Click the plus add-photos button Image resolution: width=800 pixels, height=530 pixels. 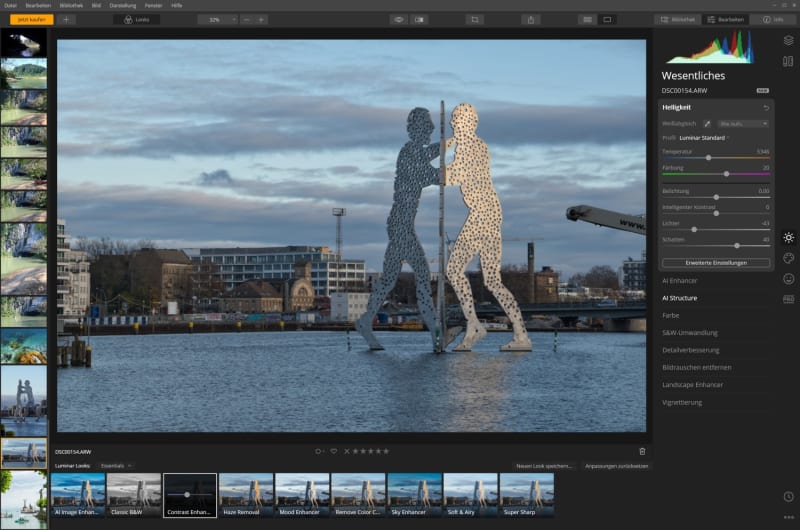click(66, 19)
